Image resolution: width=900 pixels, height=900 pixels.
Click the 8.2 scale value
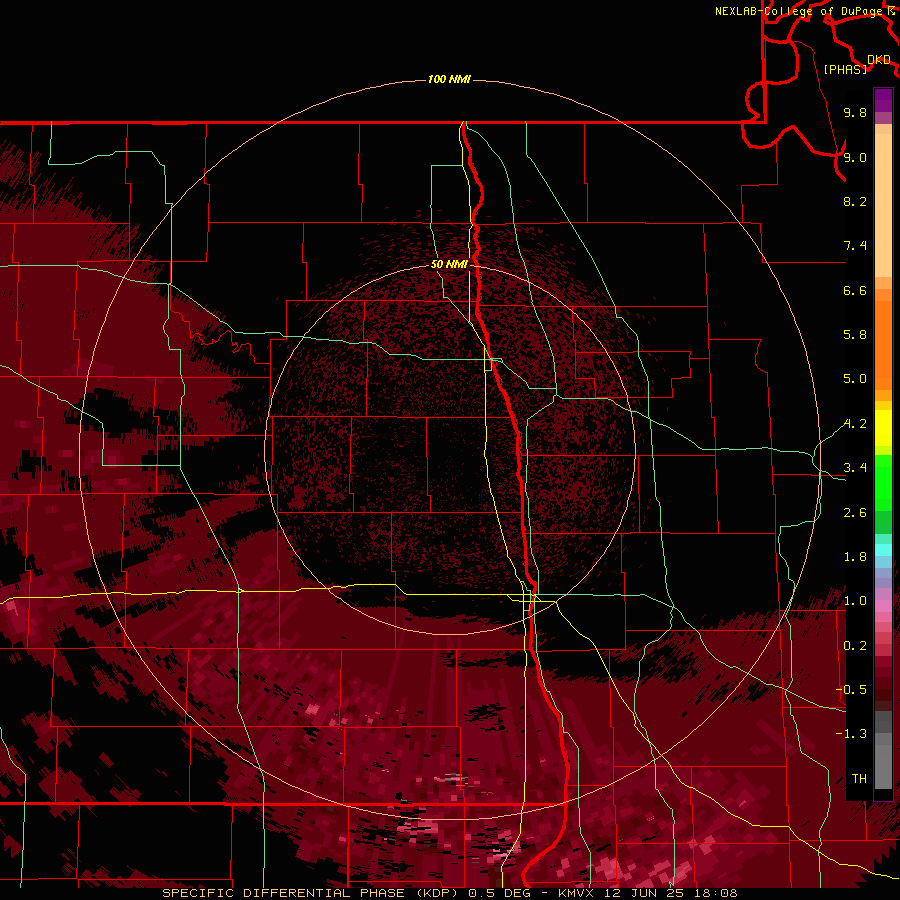coord(855,201)
